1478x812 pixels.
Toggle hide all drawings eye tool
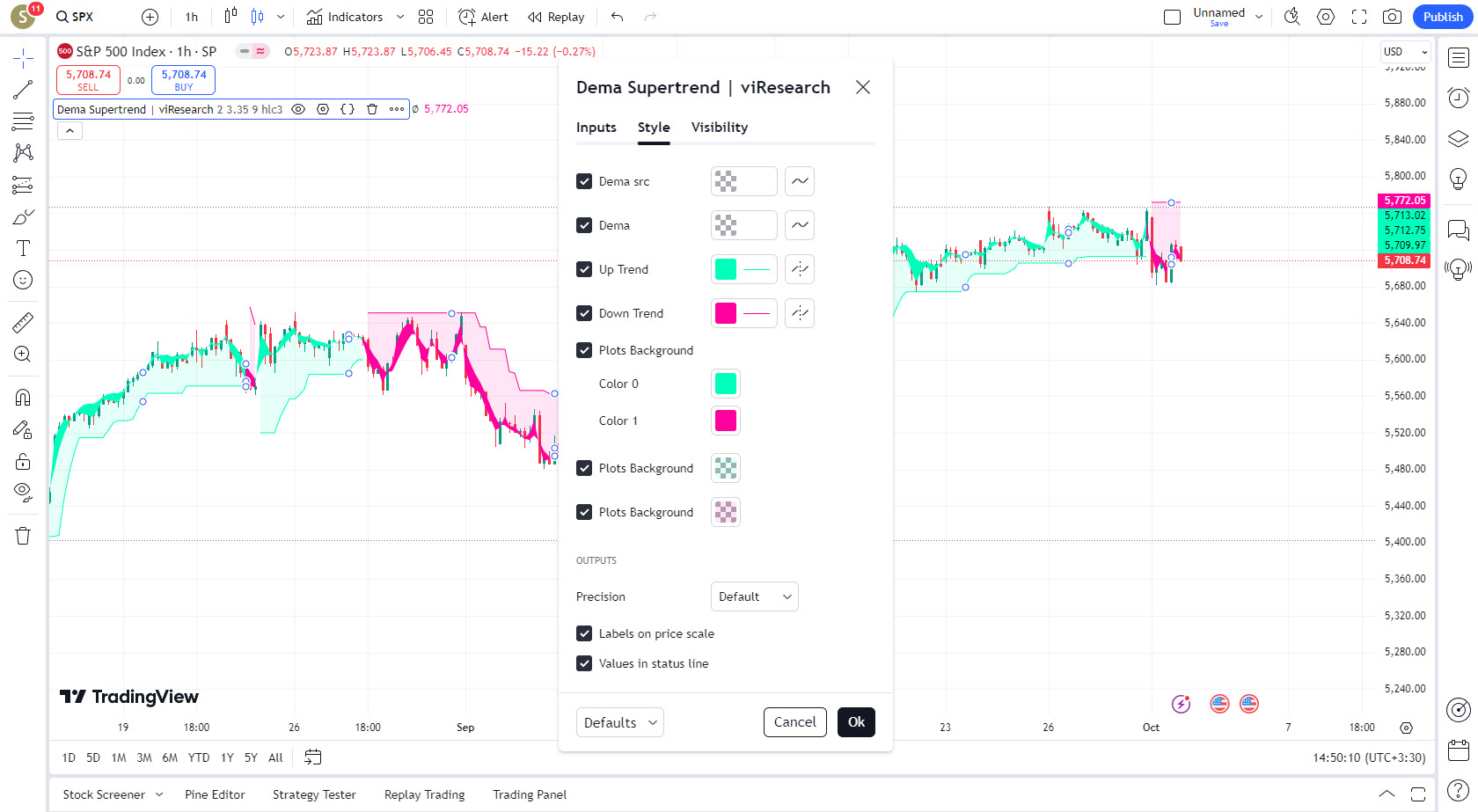[x=23, y=491]
